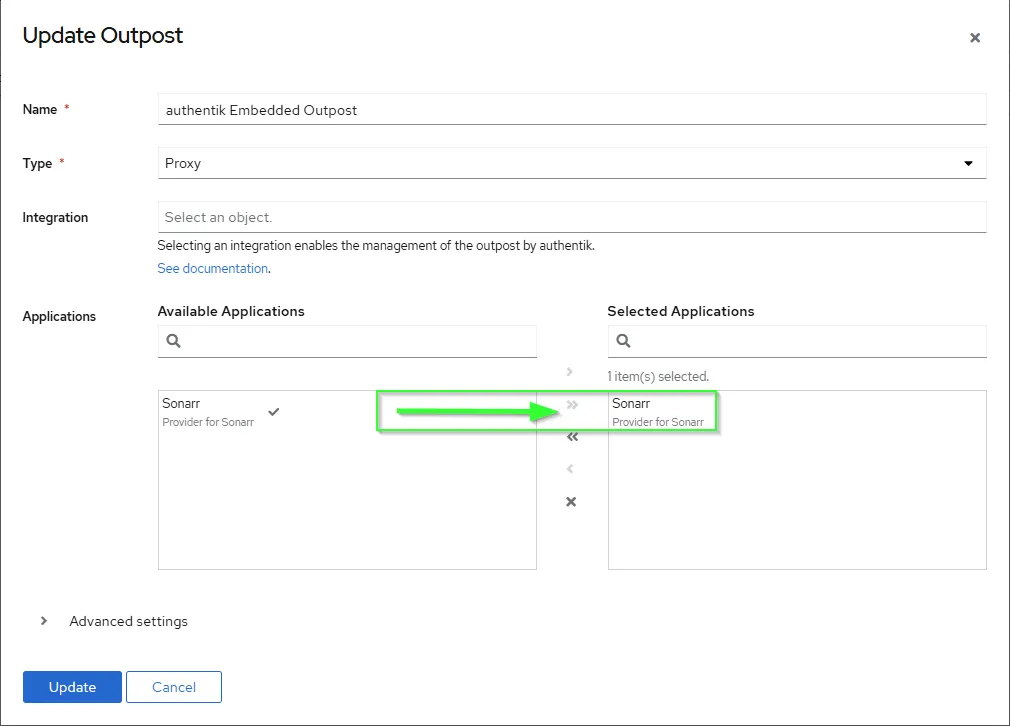The width and height of the screenshot is (1010, 726).
Task: Click the magnifier icon under Available Applications
Action: point(174,341)
